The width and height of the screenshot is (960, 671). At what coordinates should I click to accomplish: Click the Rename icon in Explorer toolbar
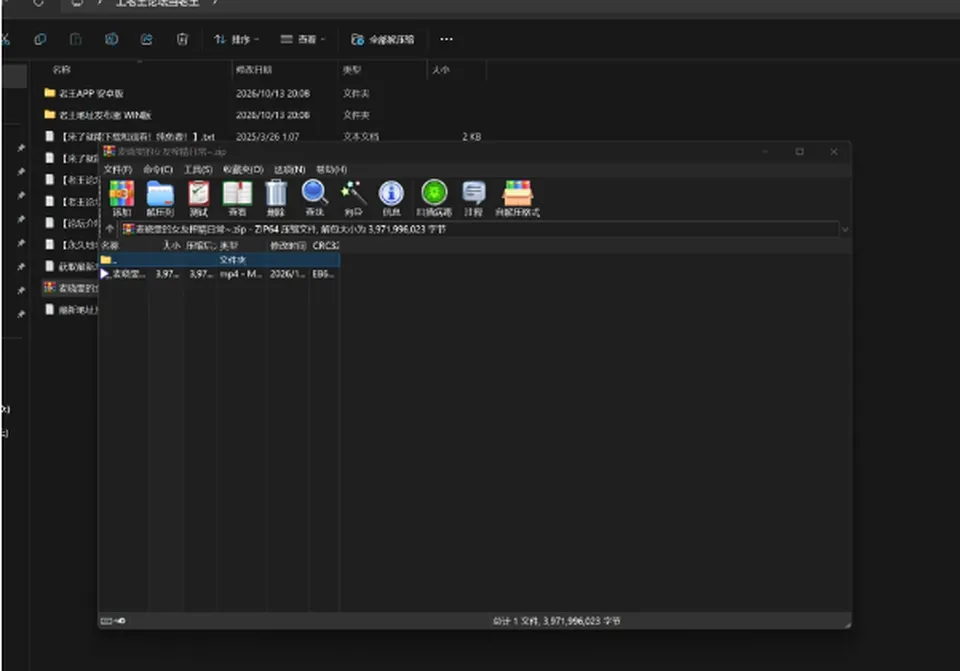click(111, 39)
